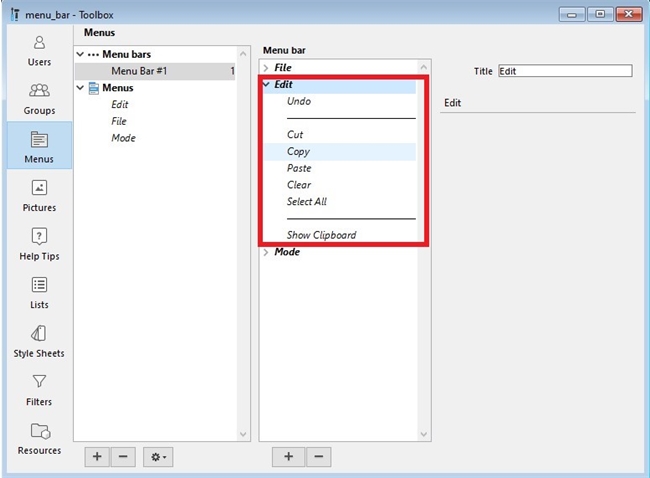
Task: Select the Groups sidebar icon
Action: [39, 98]
